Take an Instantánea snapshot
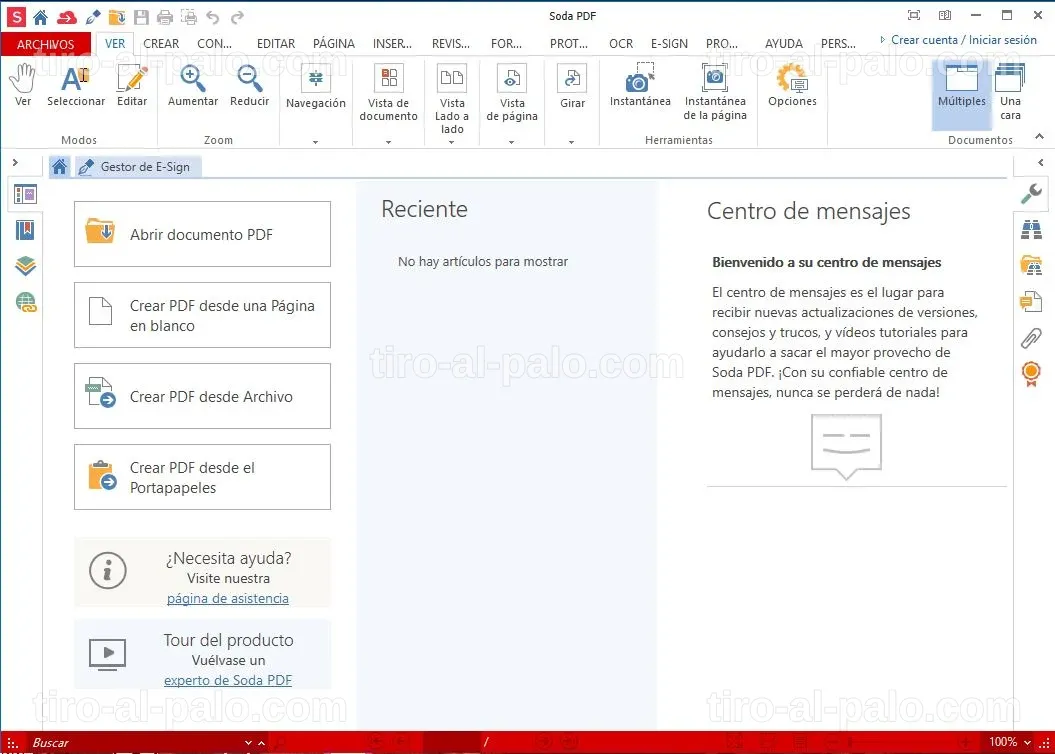Viewport: 1055px width, 754px height. pyautogui.click(x=640, y=85)
